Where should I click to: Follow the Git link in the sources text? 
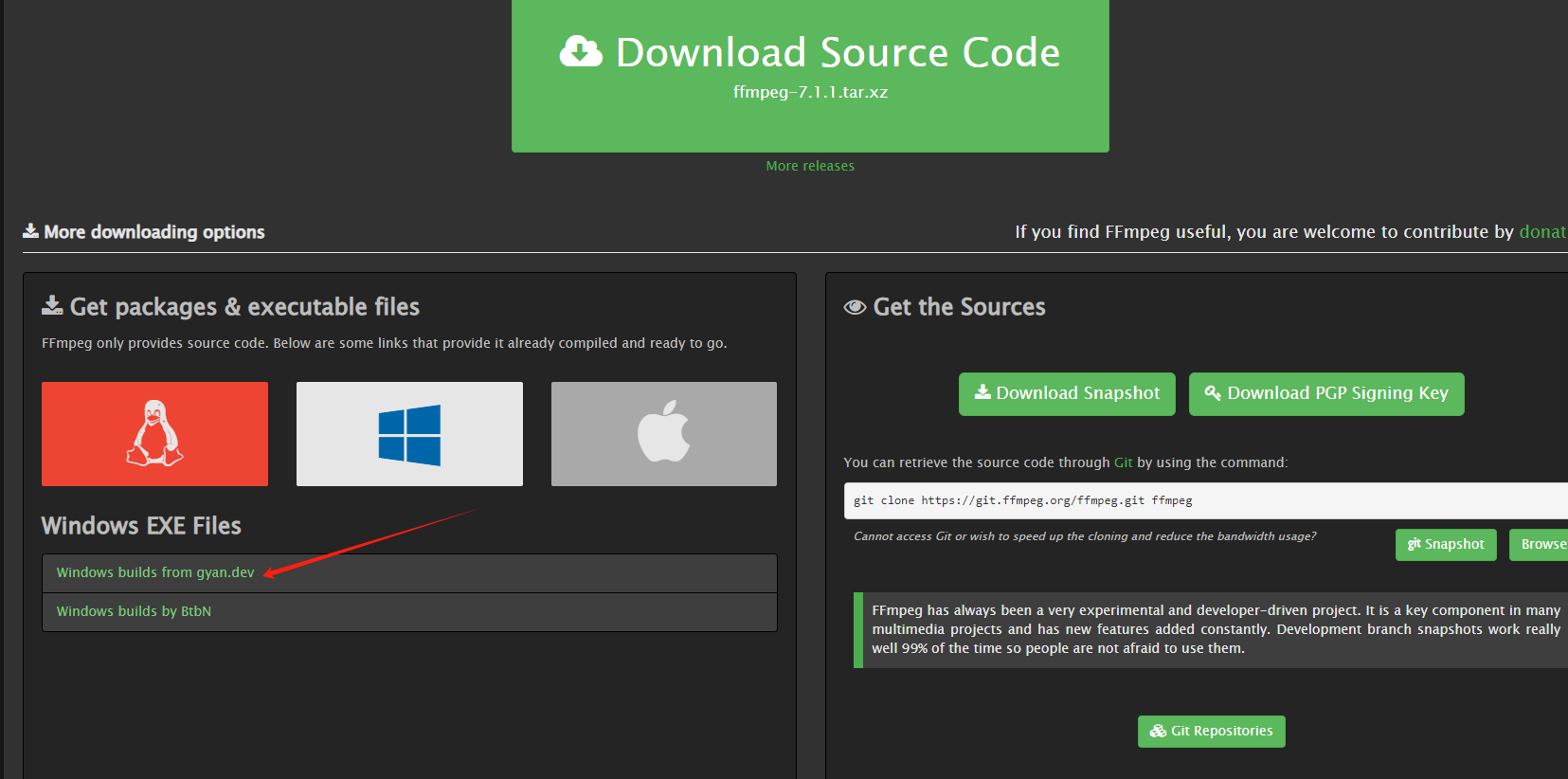click(x=1123, y=462)
